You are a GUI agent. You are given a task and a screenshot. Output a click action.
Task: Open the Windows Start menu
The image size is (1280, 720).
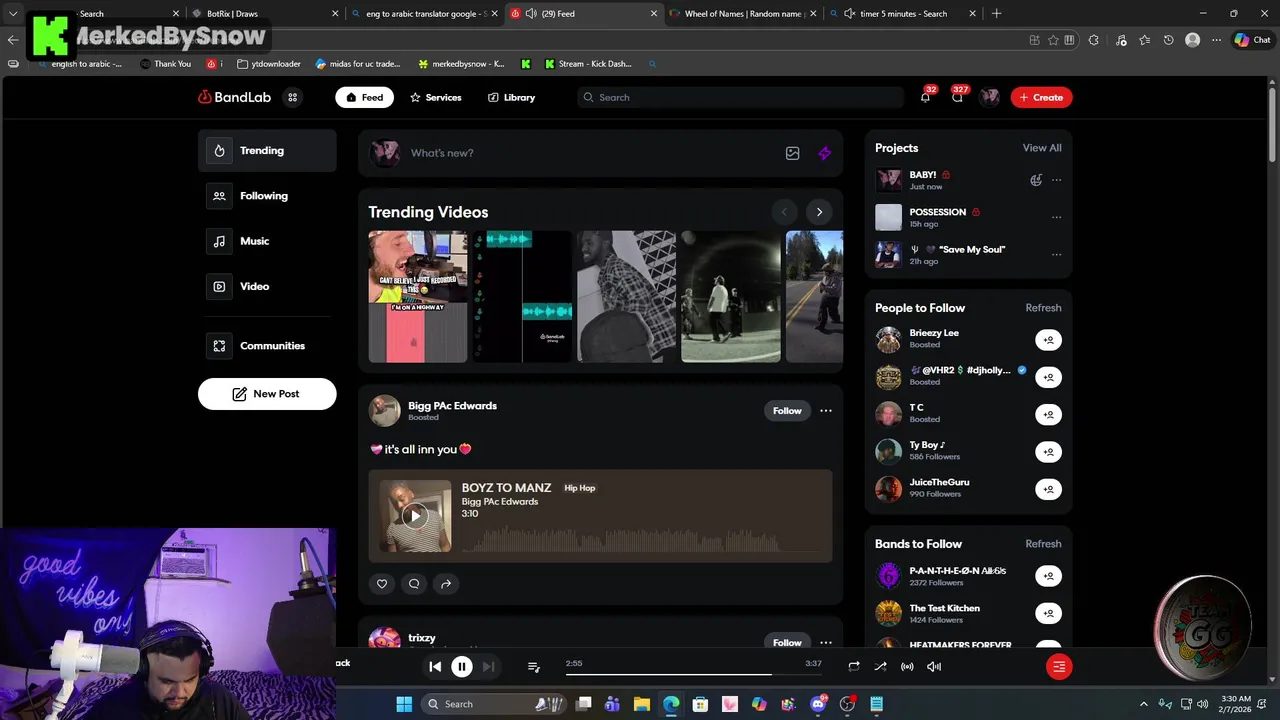tap(404, 704)
